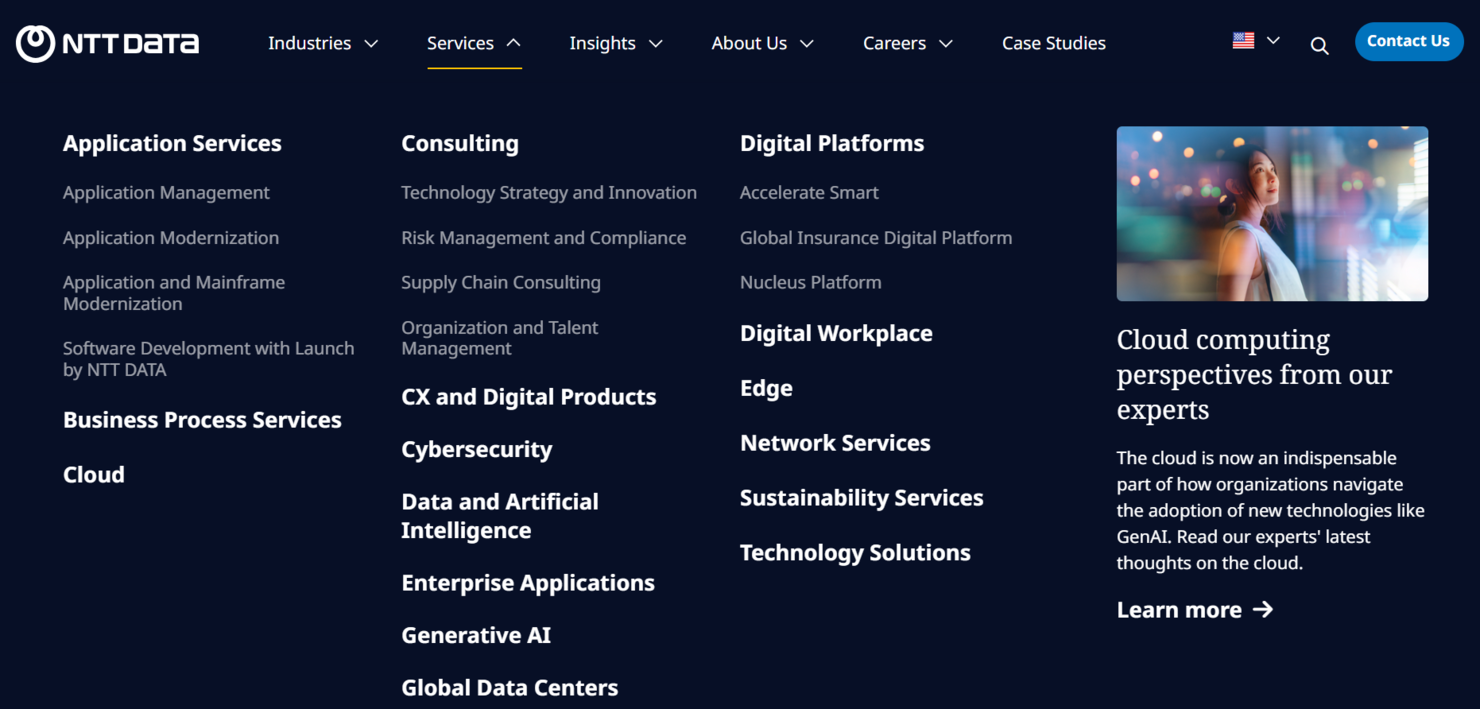Screen dimensions: 1480x709
Task: Click the Contact Us button
Action: [1408, 41]
